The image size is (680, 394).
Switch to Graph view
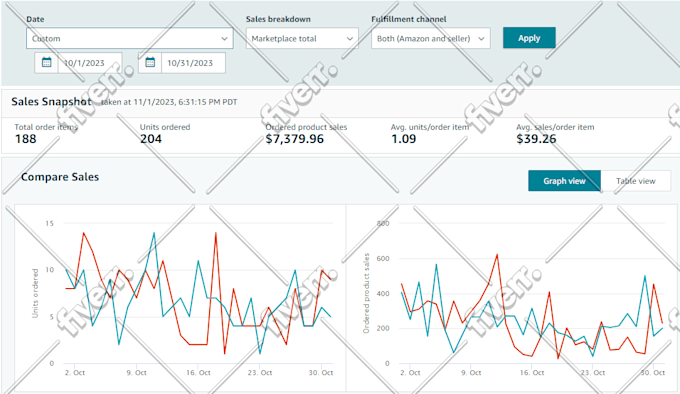click(x=564, y=181)
